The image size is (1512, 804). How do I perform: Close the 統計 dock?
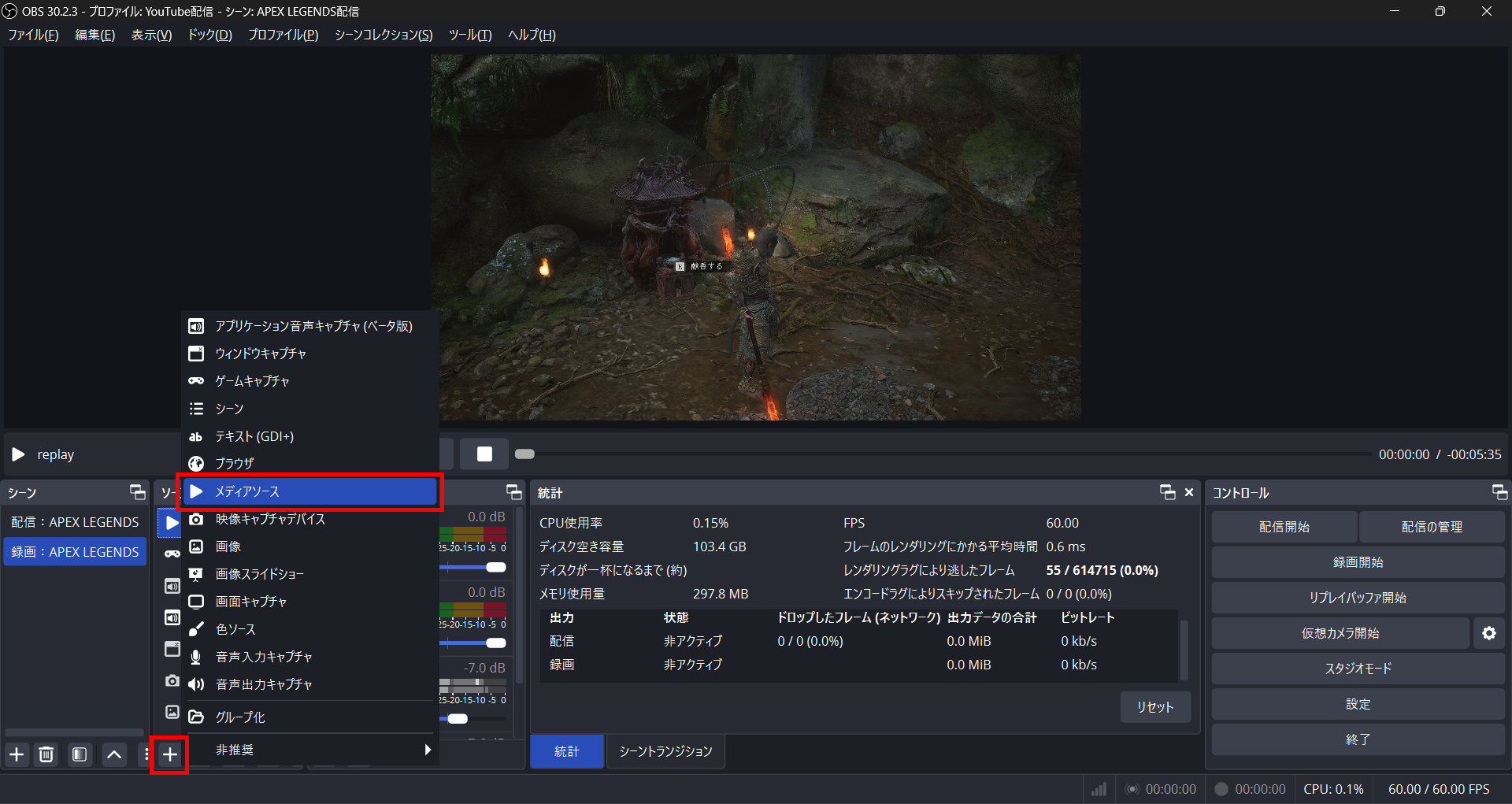(x=1189, y=493)
